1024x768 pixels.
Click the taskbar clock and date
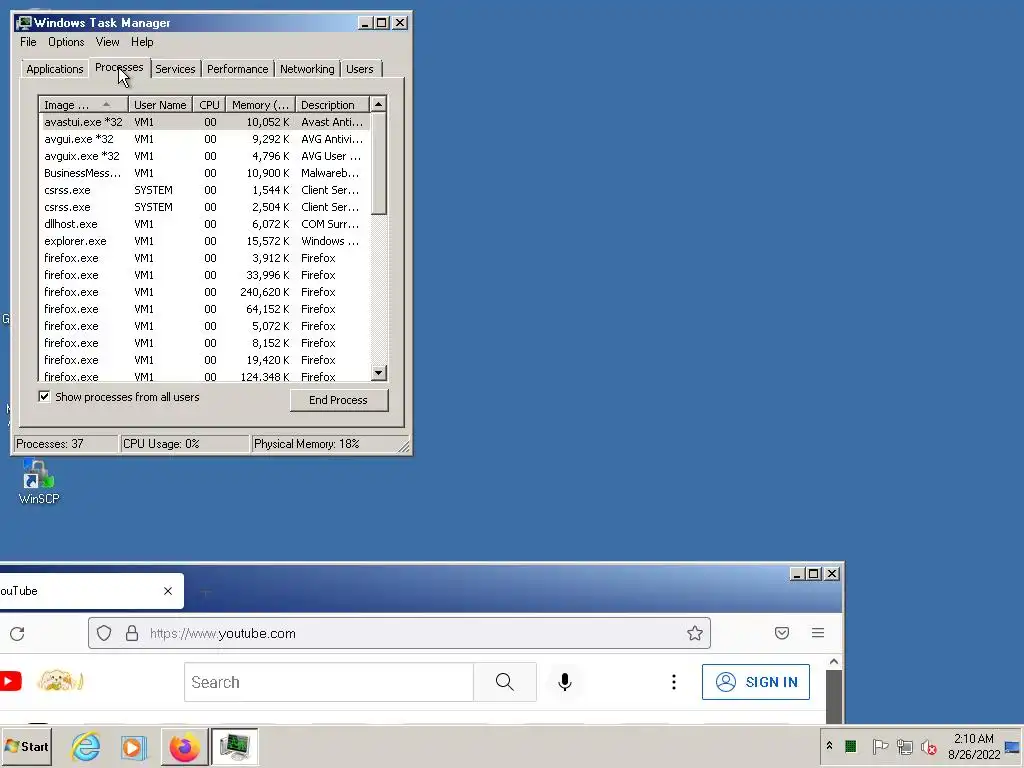pos(974,746)
